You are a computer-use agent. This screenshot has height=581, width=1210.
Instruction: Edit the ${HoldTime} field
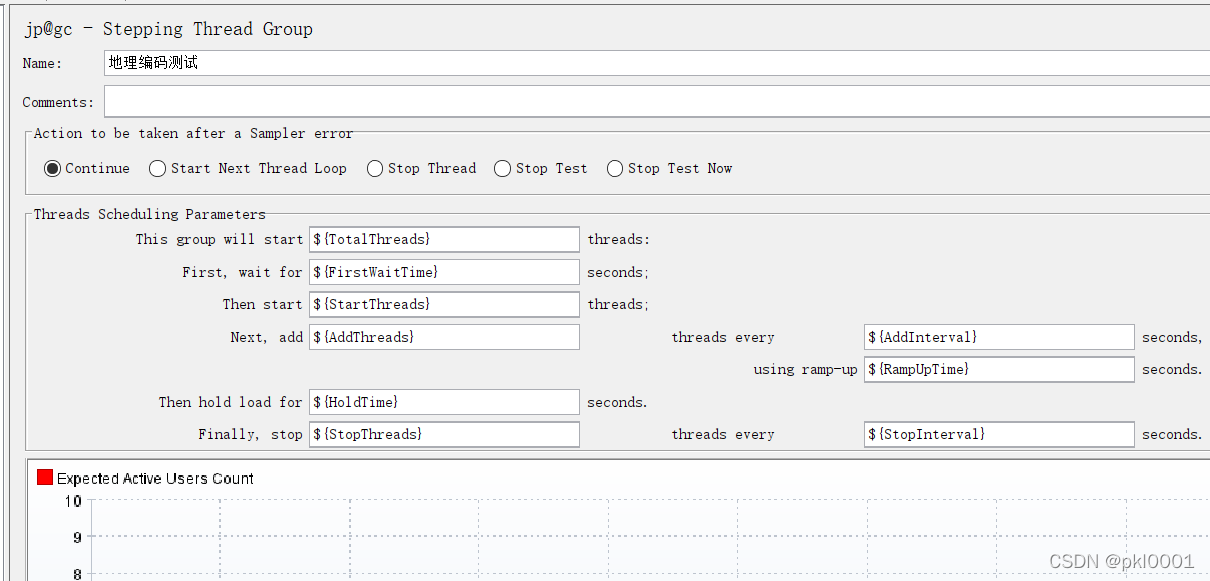click(x=444, y=402)
